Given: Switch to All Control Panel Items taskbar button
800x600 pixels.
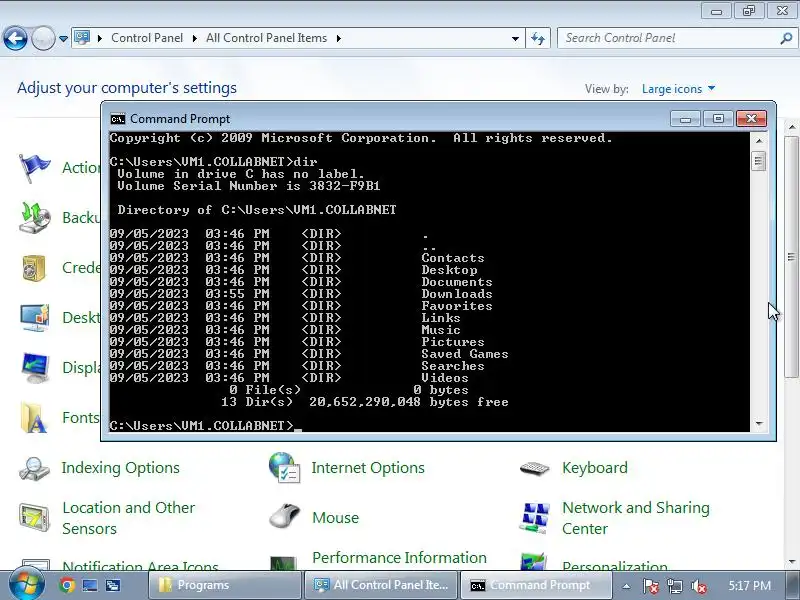Looking at the screenshot, I should [381, 585].
